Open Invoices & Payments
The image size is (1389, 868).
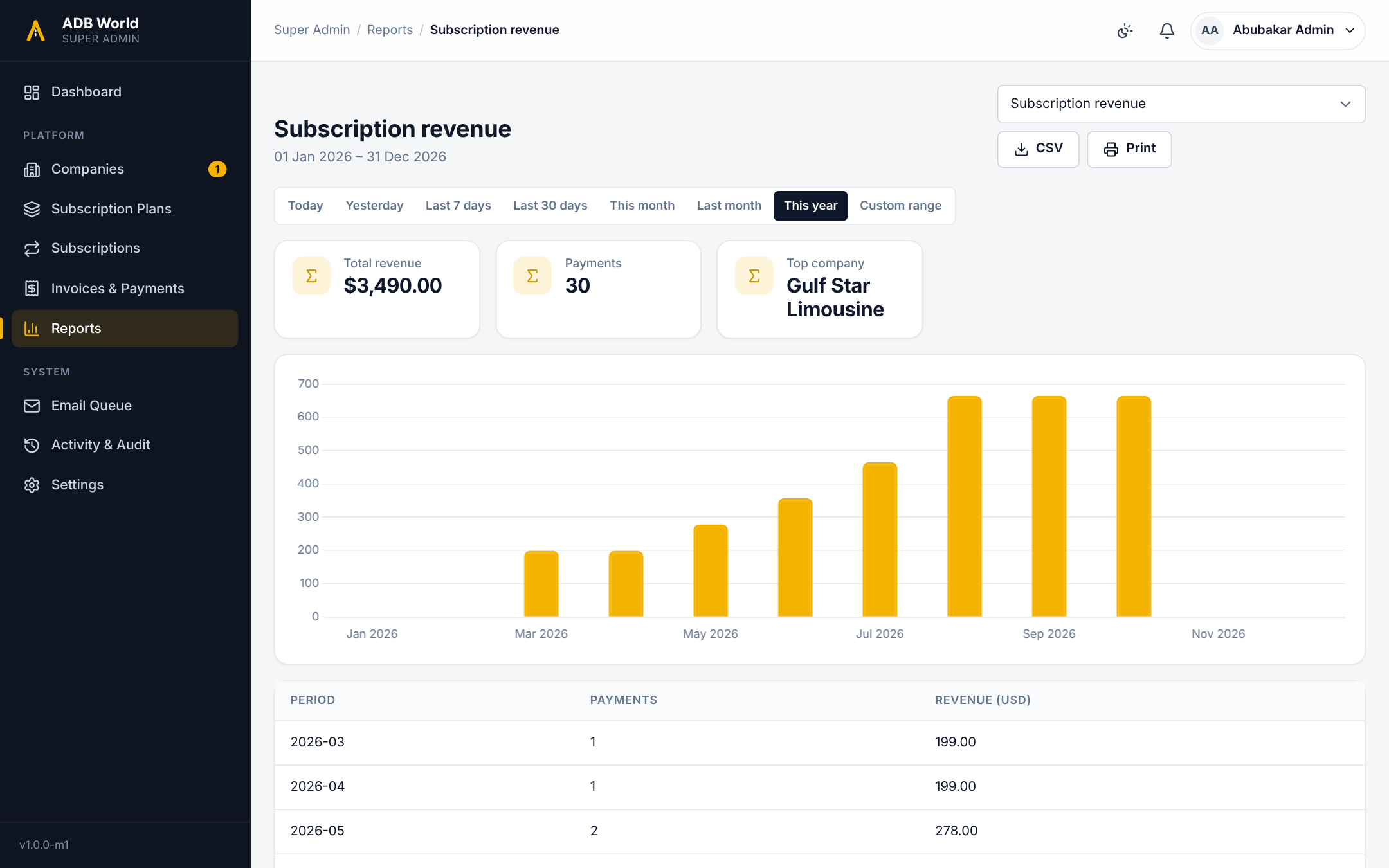click(125, 289)
